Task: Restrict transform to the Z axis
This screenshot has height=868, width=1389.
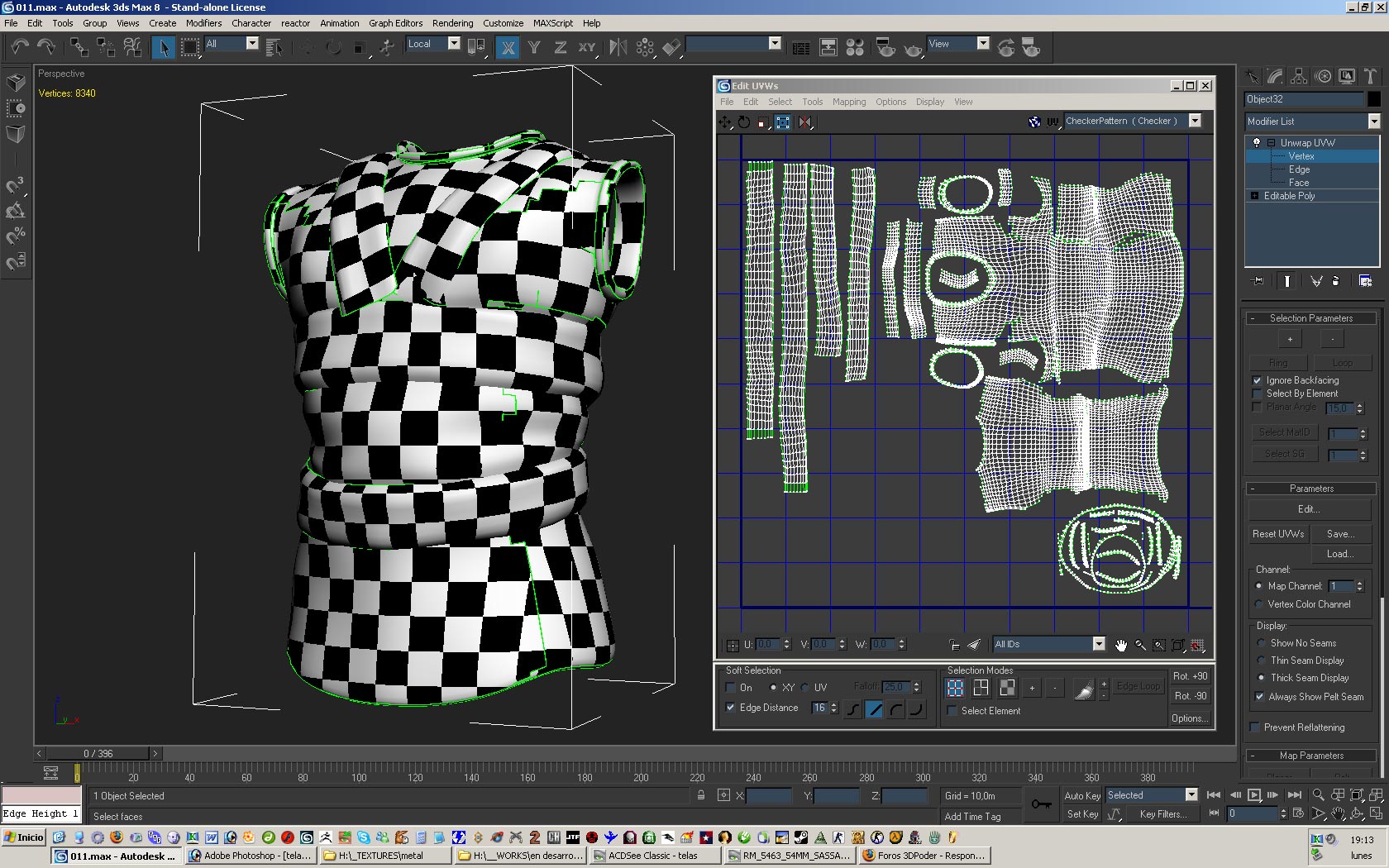Action: 561,47
